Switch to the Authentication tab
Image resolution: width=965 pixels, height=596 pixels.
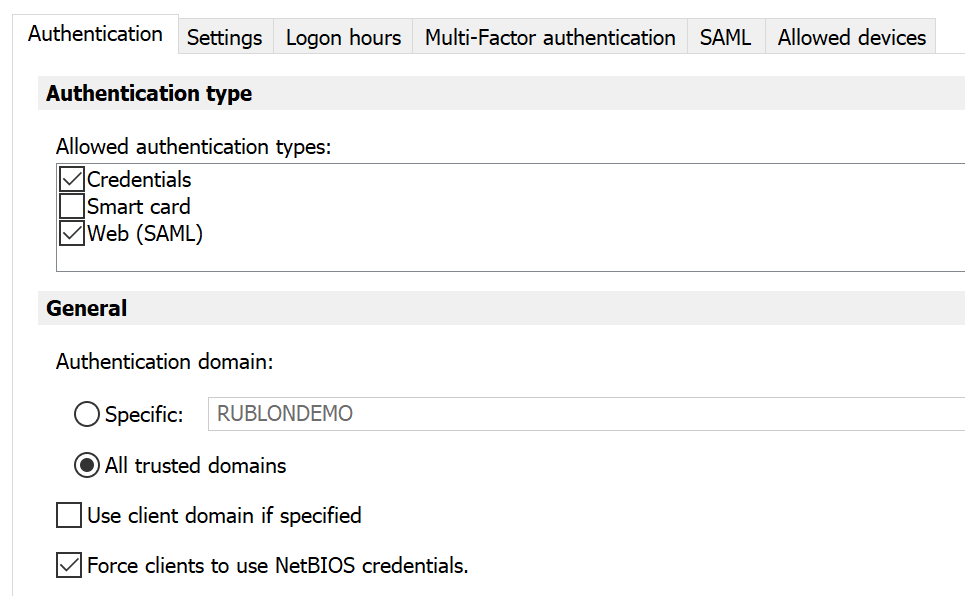pyautogui.click(x=95, y=34)
